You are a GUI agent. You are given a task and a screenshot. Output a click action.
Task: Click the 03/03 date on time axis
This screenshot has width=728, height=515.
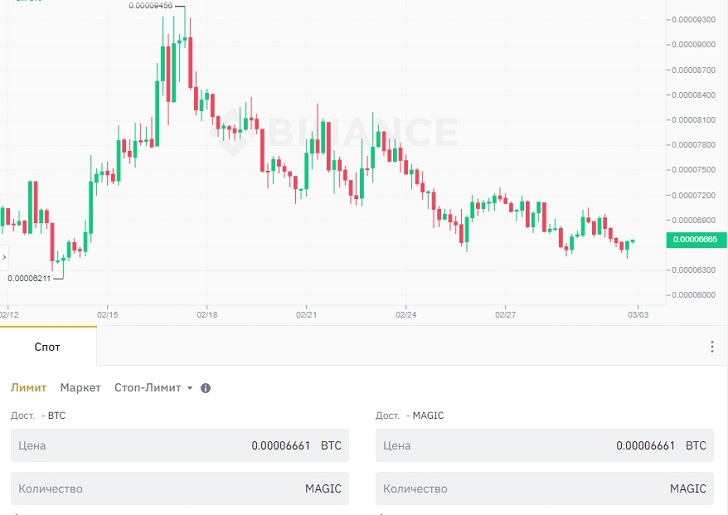point(638,315)
